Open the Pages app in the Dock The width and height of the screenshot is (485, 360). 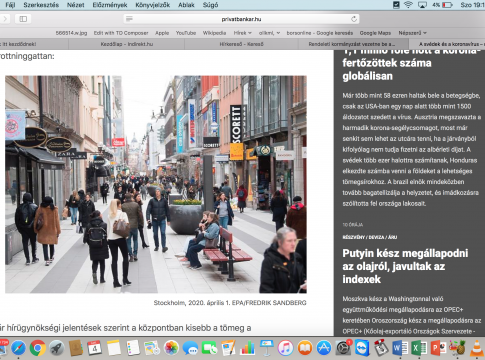(x=228, y=348)
